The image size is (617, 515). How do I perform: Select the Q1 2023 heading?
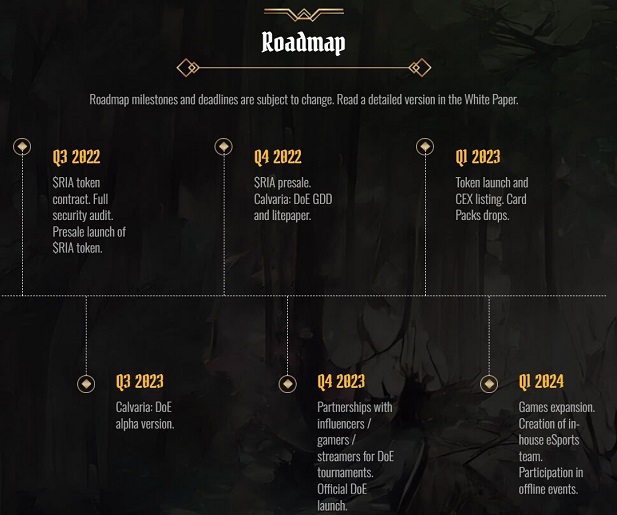(x=478, y=157)
